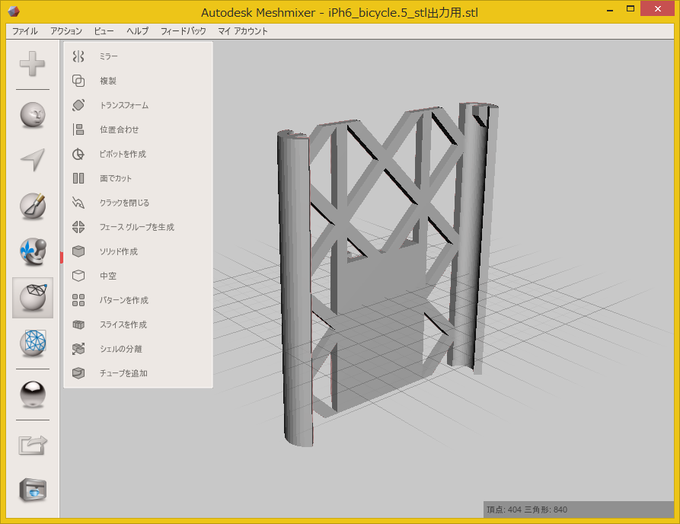Viewport: 680px width, 524px height.
Task: Select the パターンを作成 label
Action: tap(124, 300)
